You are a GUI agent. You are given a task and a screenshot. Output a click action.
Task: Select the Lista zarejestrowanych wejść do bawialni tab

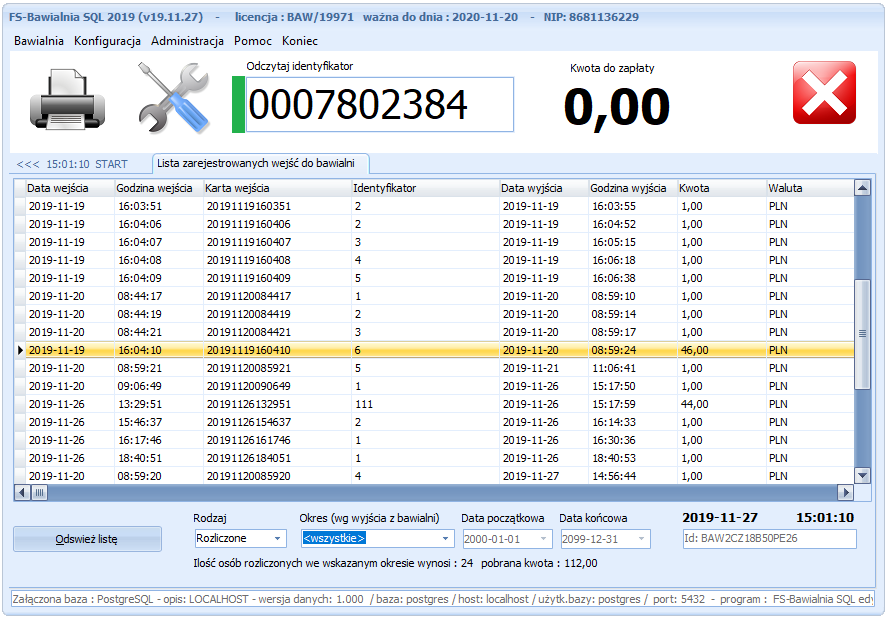coord(261,163)
